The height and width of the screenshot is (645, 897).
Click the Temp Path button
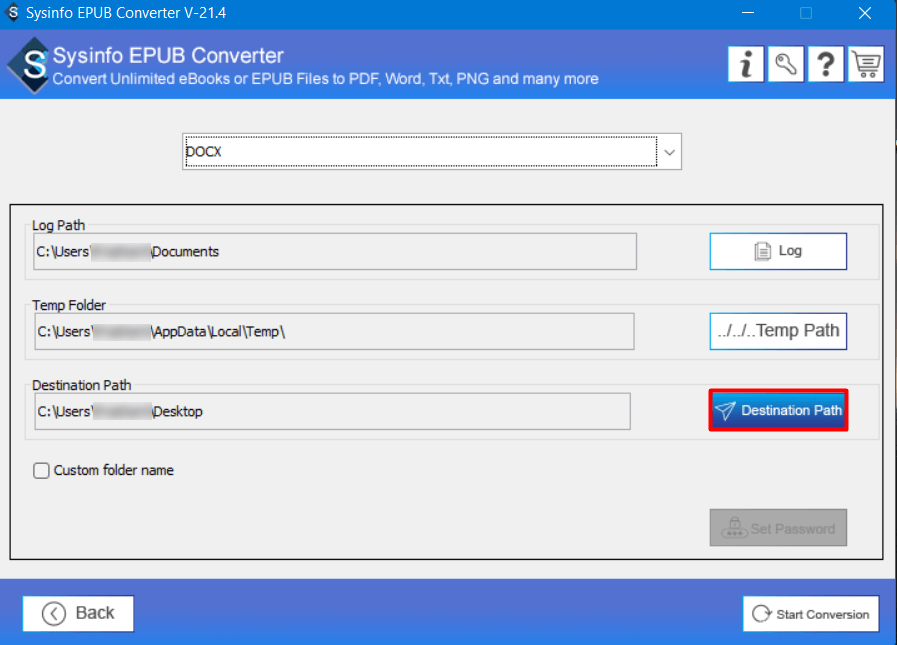[778, 331]
